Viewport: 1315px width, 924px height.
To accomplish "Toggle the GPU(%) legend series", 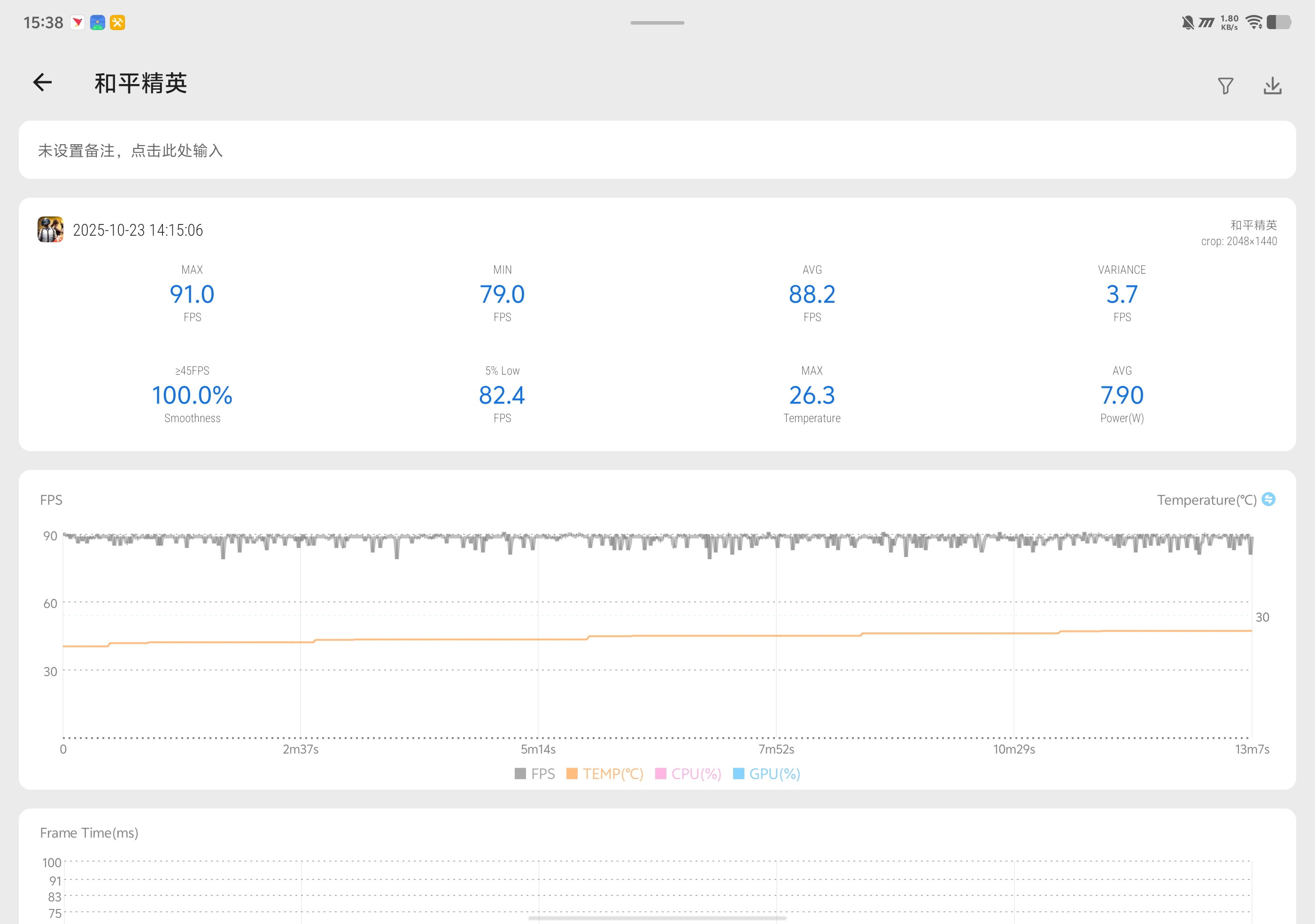I will 766,774.
